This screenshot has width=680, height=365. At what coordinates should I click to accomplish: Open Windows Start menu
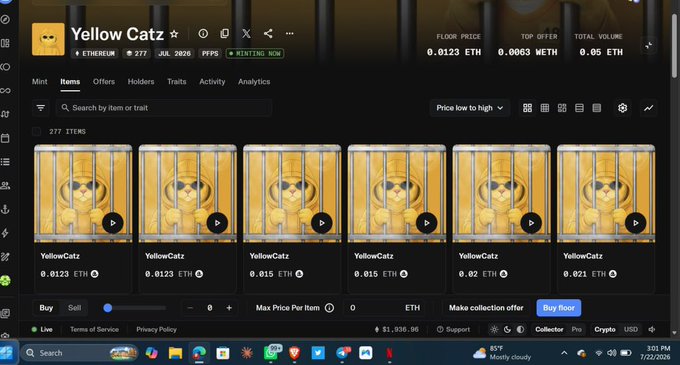click(x=7, y=353)
